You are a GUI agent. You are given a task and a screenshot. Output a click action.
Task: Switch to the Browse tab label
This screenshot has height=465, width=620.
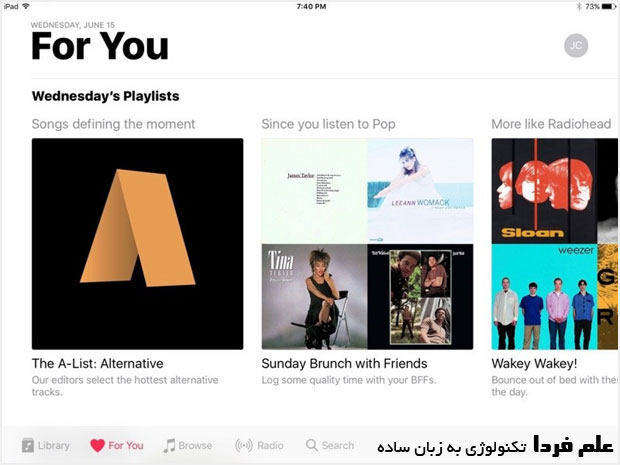point(195,446)
